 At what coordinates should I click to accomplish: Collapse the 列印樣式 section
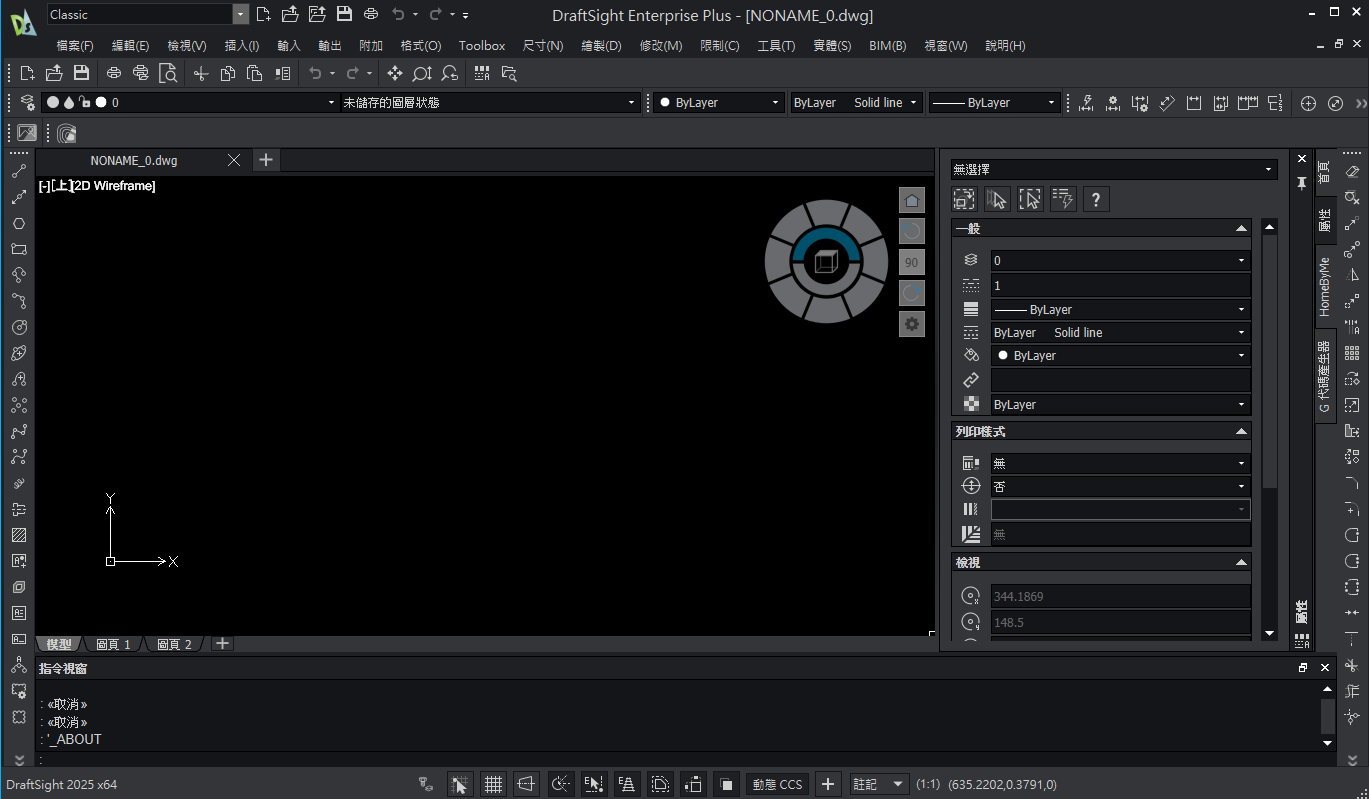click(x=1241, y=432)
